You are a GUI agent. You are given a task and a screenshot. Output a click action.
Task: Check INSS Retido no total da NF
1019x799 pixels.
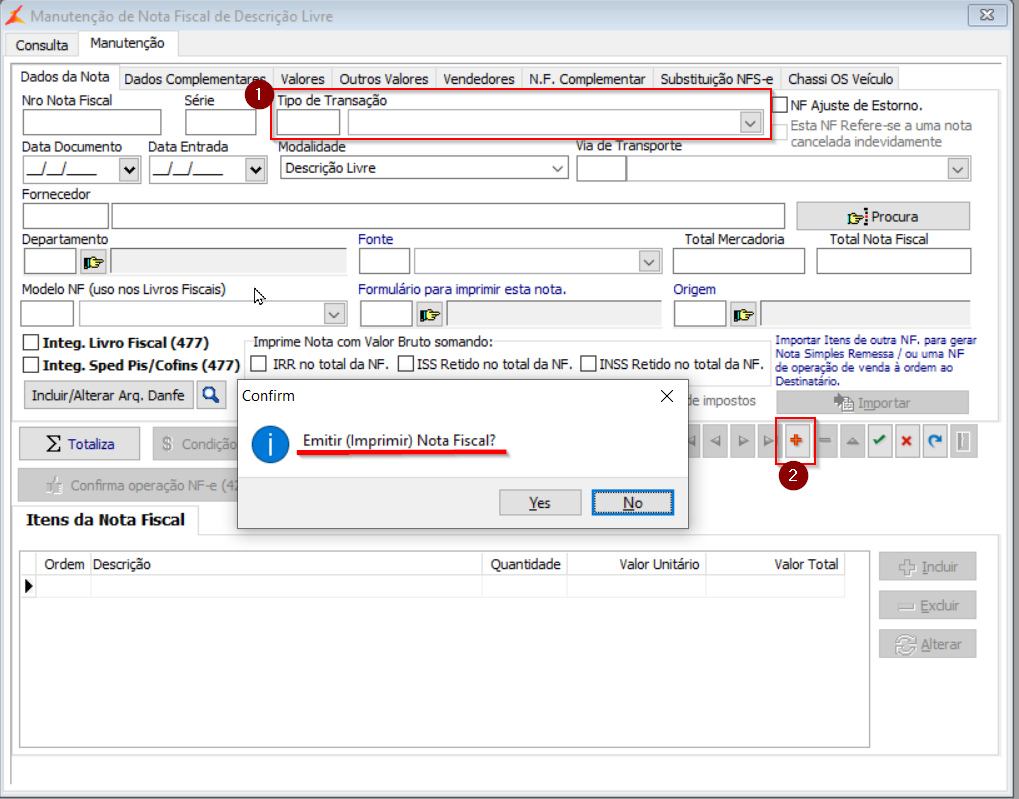pyautogui.click(x=588, y=363)
